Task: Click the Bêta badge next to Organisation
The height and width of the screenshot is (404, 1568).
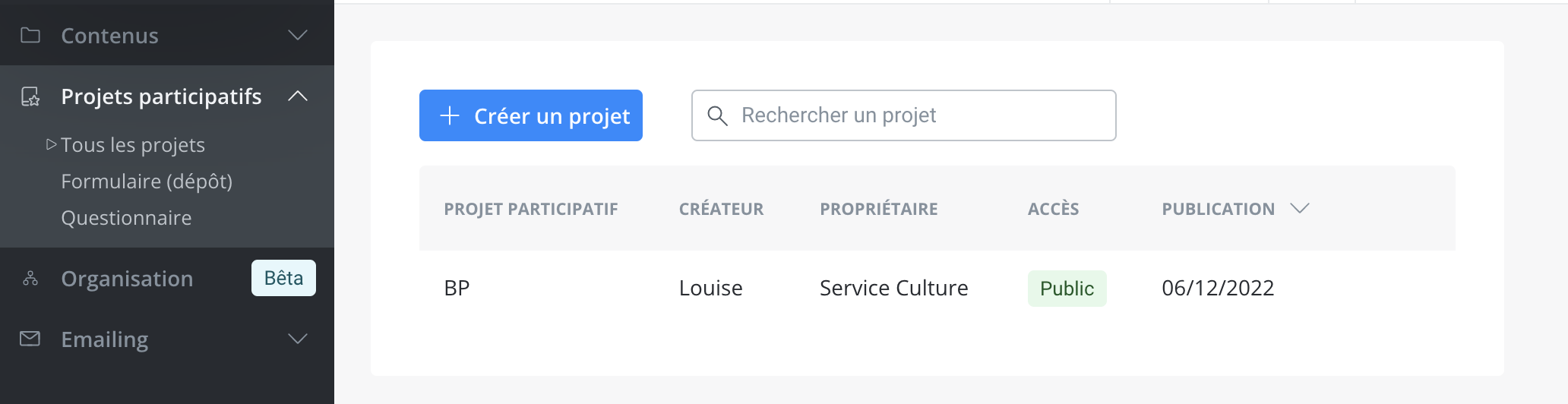Action: click(x=283, y=278)
